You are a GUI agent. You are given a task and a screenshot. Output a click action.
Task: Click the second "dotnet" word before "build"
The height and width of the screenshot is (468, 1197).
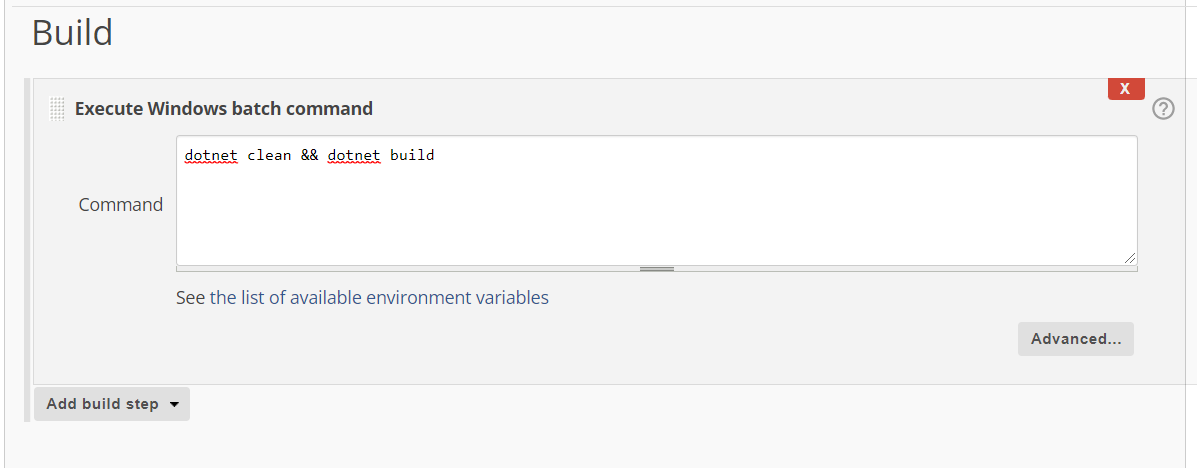353,156
